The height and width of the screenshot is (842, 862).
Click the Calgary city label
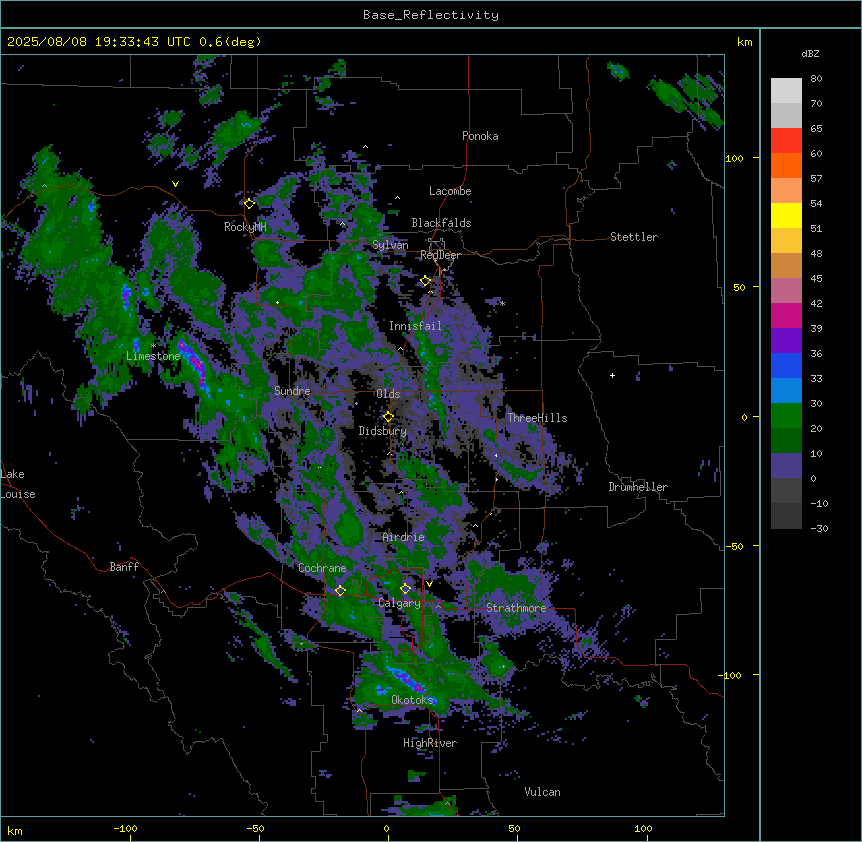click(x=399, y=603)
